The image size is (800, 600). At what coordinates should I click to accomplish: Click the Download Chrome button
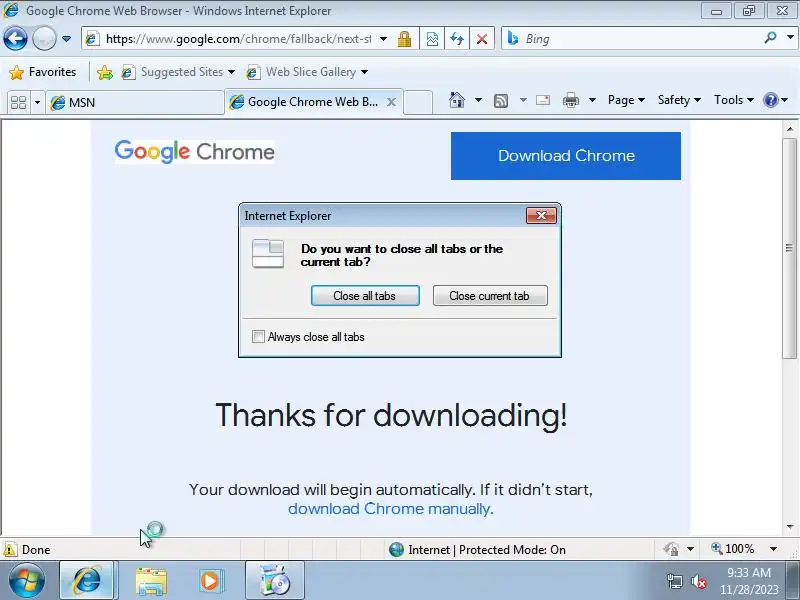pos(566,156)
